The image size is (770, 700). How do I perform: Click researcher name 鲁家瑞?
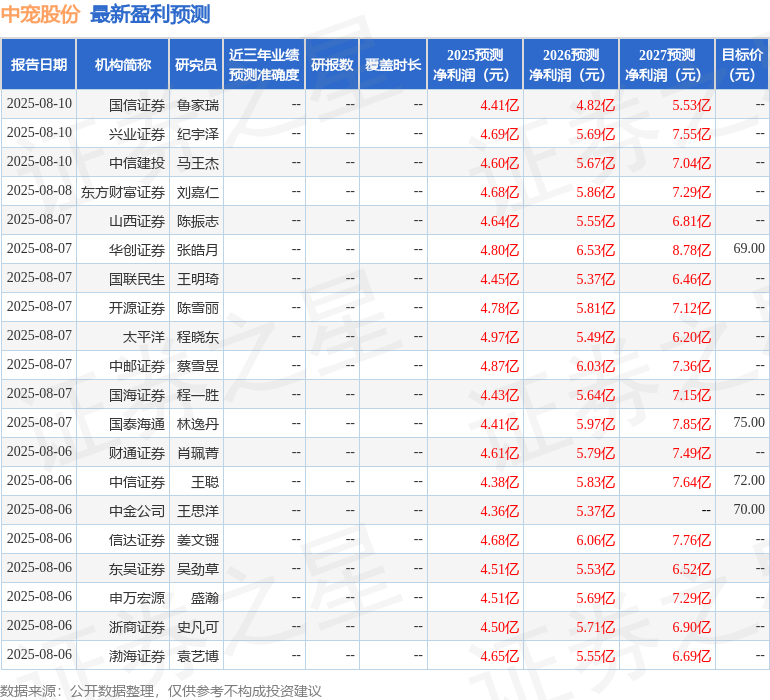[x=197, y=105]
